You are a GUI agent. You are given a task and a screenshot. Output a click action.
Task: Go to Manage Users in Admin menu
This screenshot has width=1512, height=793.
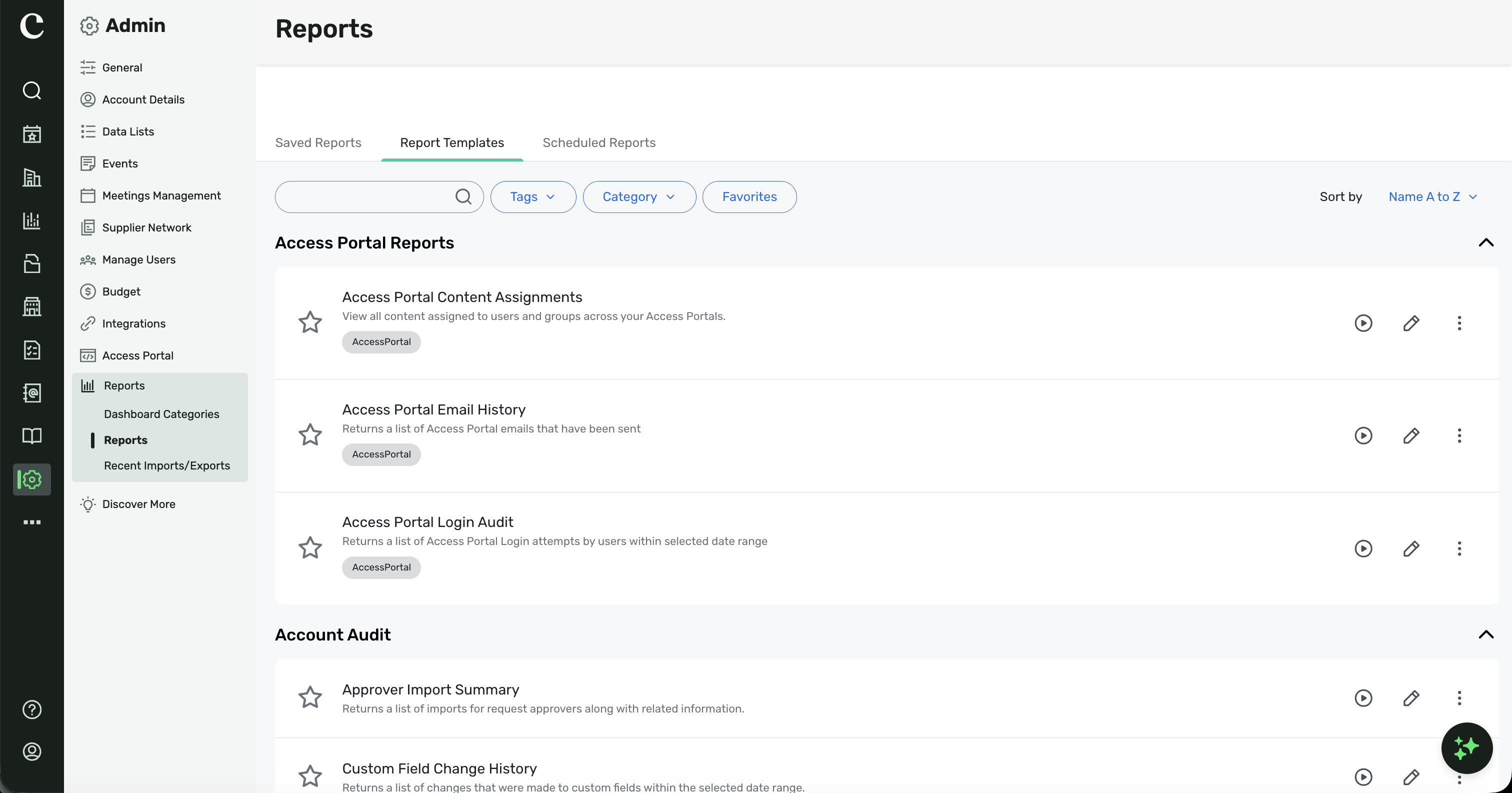(x=138, y=259)
